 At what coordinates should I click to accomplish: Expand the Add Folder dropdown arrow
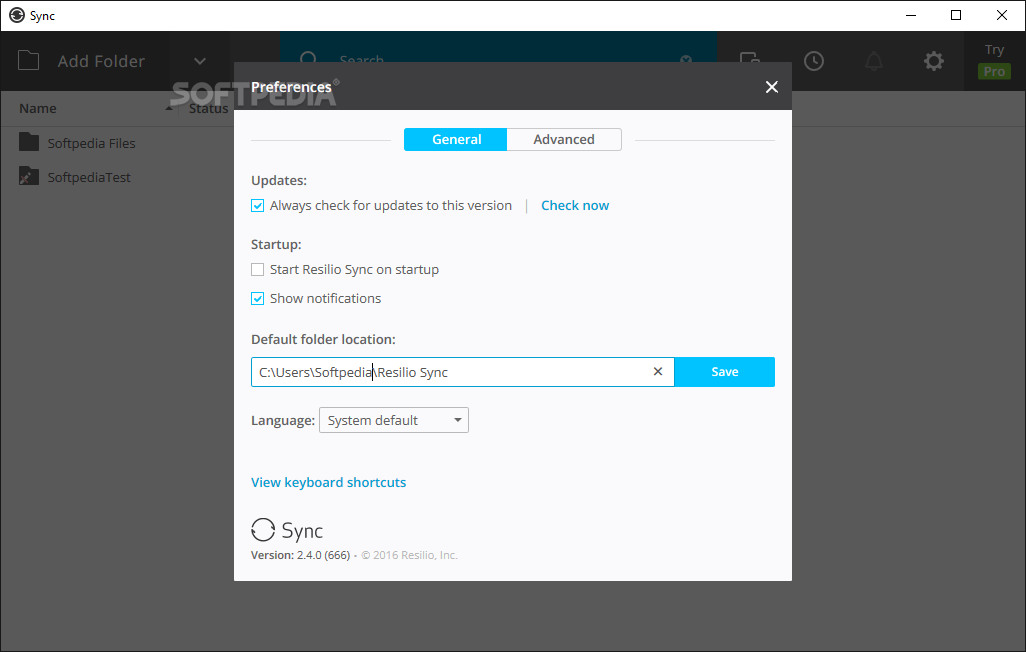(x=200, y=61)
